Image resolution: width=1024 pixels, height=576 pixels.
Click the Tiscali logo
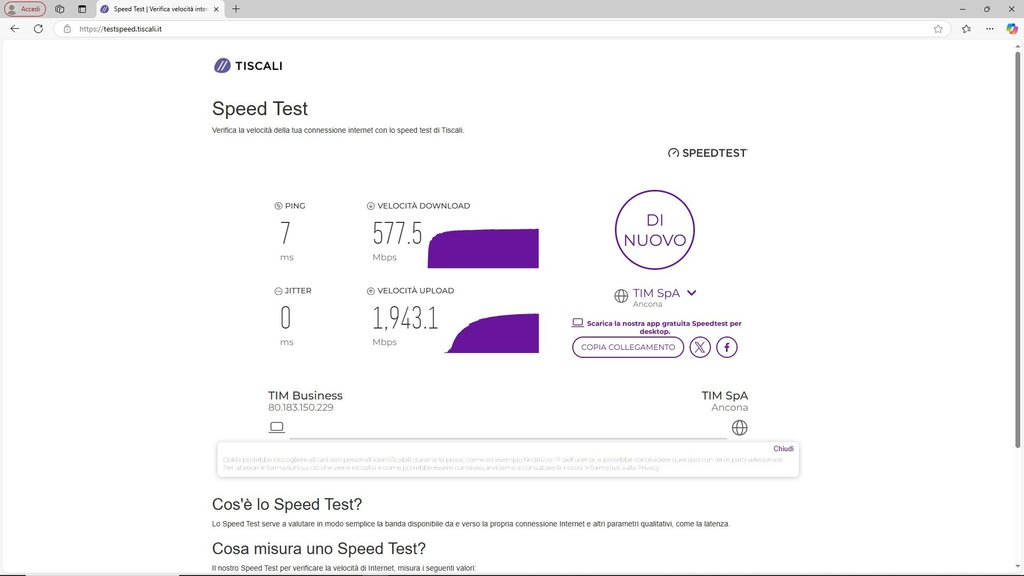pyautogui.click(x=248, y=66)
